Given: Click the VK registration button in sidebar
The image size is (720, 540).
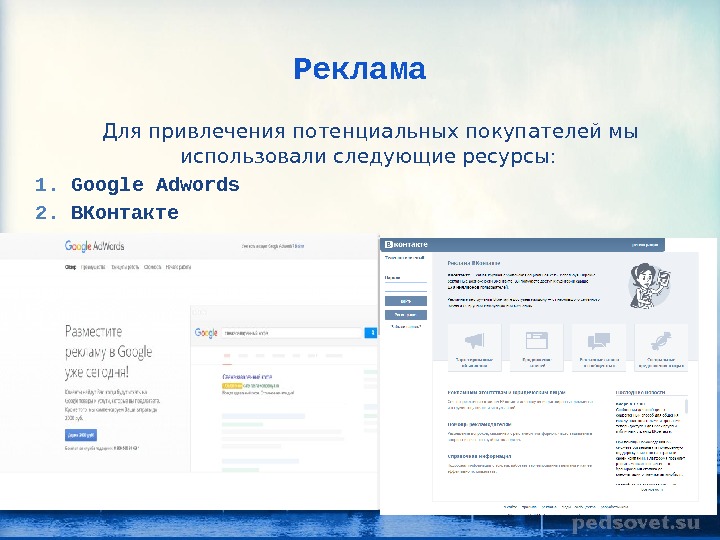Looking at the screenshot, I should tap(406, 315).
